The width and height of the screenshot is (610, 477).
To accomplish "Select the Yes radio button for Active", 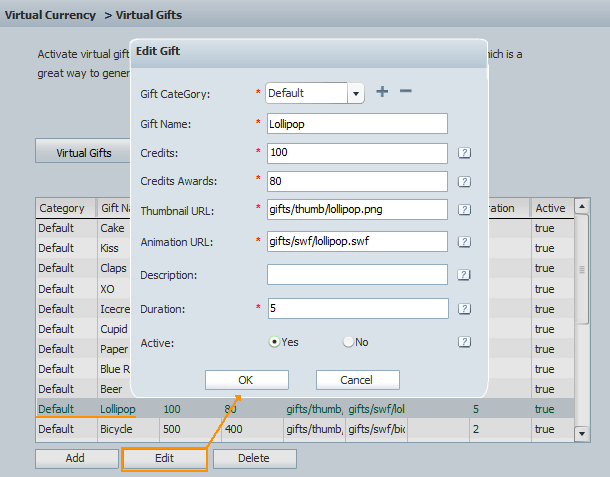I will click(x=275, y=342).
